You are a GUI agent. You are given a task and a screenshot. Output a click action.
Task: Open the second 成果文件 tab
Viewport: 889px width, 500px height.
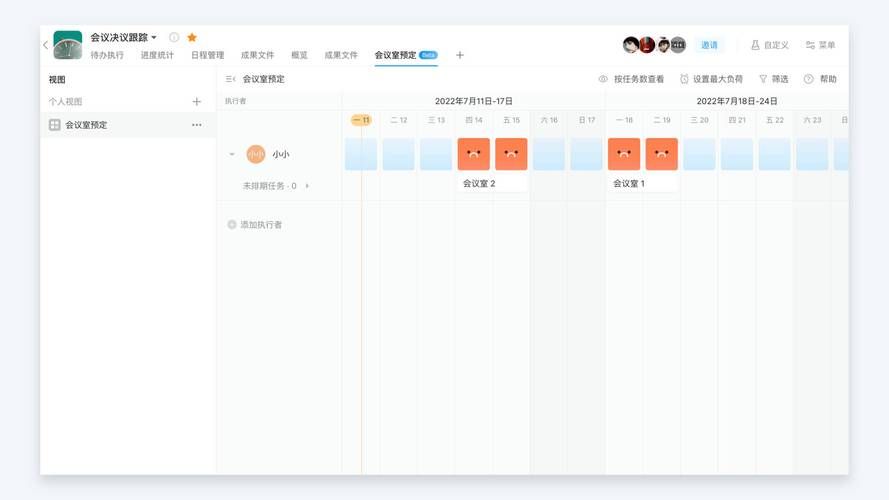[341, 55]
